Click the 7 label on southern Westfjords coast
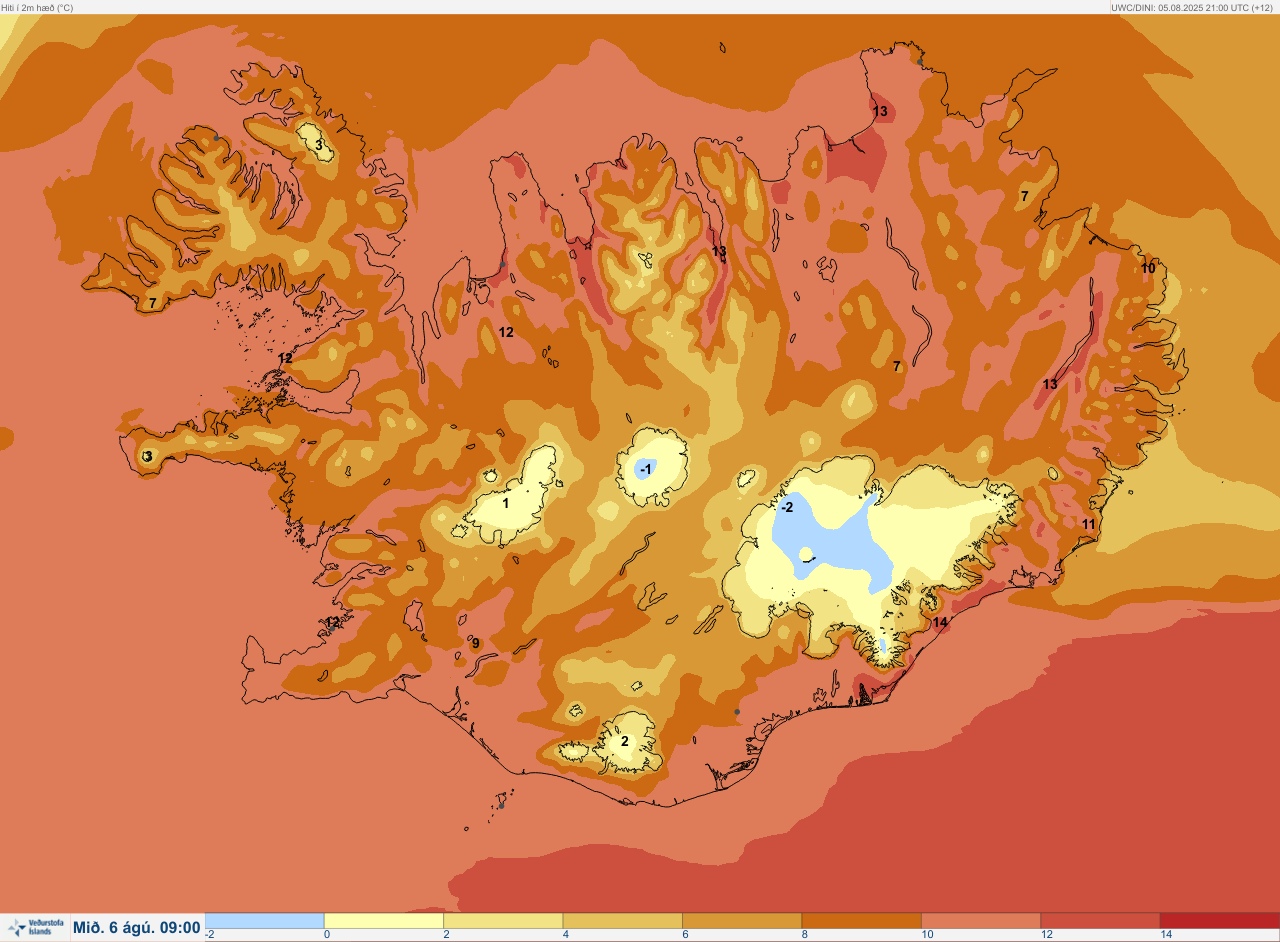The width and height of the screenshot is (1280, 942). coord(152,302)
